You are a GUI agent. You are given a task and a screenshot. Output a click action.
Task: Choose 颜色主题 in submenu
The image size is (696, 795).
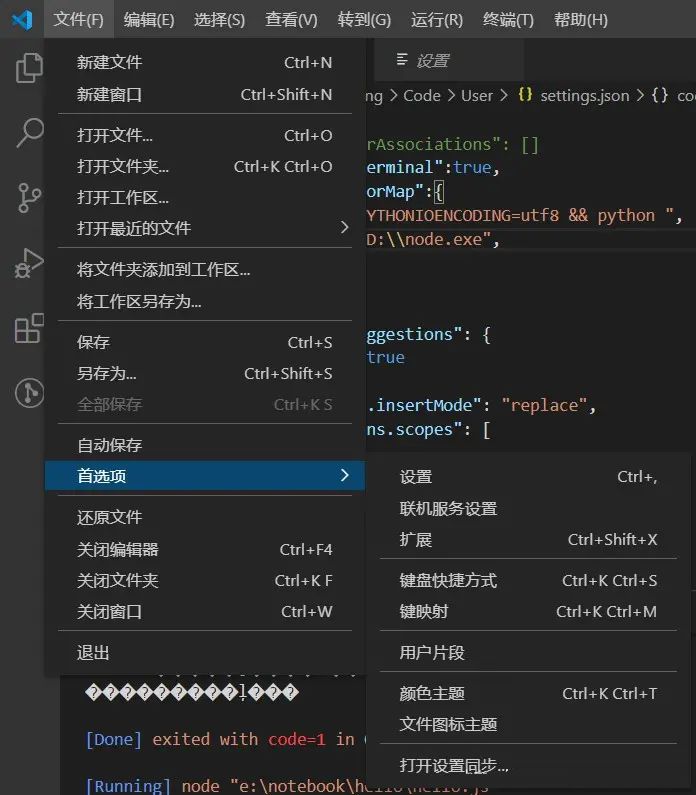528,693
